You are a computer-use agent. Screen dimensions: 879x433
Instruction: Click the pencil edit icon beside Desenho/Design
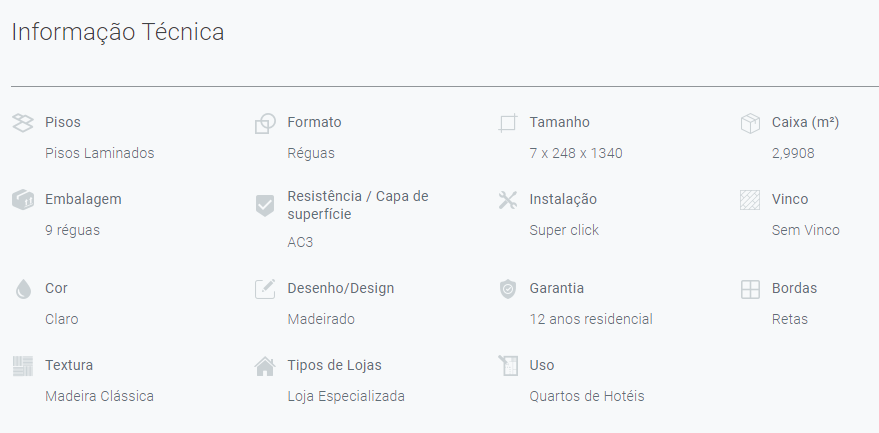[x=265, y=289]
